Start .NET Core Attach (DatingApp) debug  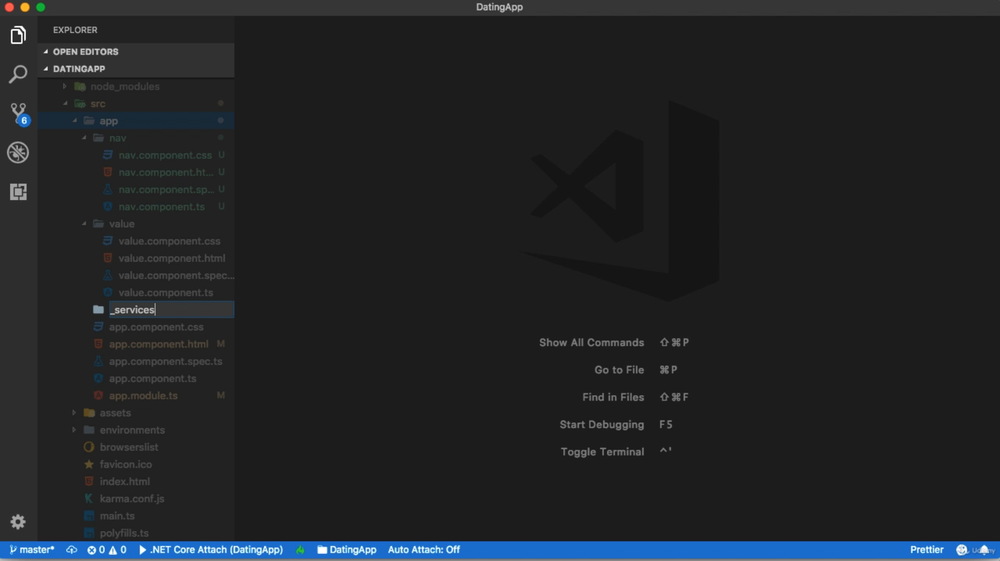[210, 550]
